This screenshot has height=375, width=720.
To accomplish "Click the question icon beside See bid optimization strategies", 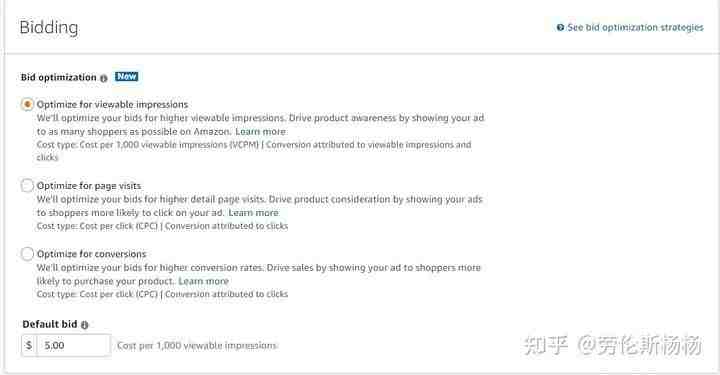I will pyautogui.click(x=560, y=28).
